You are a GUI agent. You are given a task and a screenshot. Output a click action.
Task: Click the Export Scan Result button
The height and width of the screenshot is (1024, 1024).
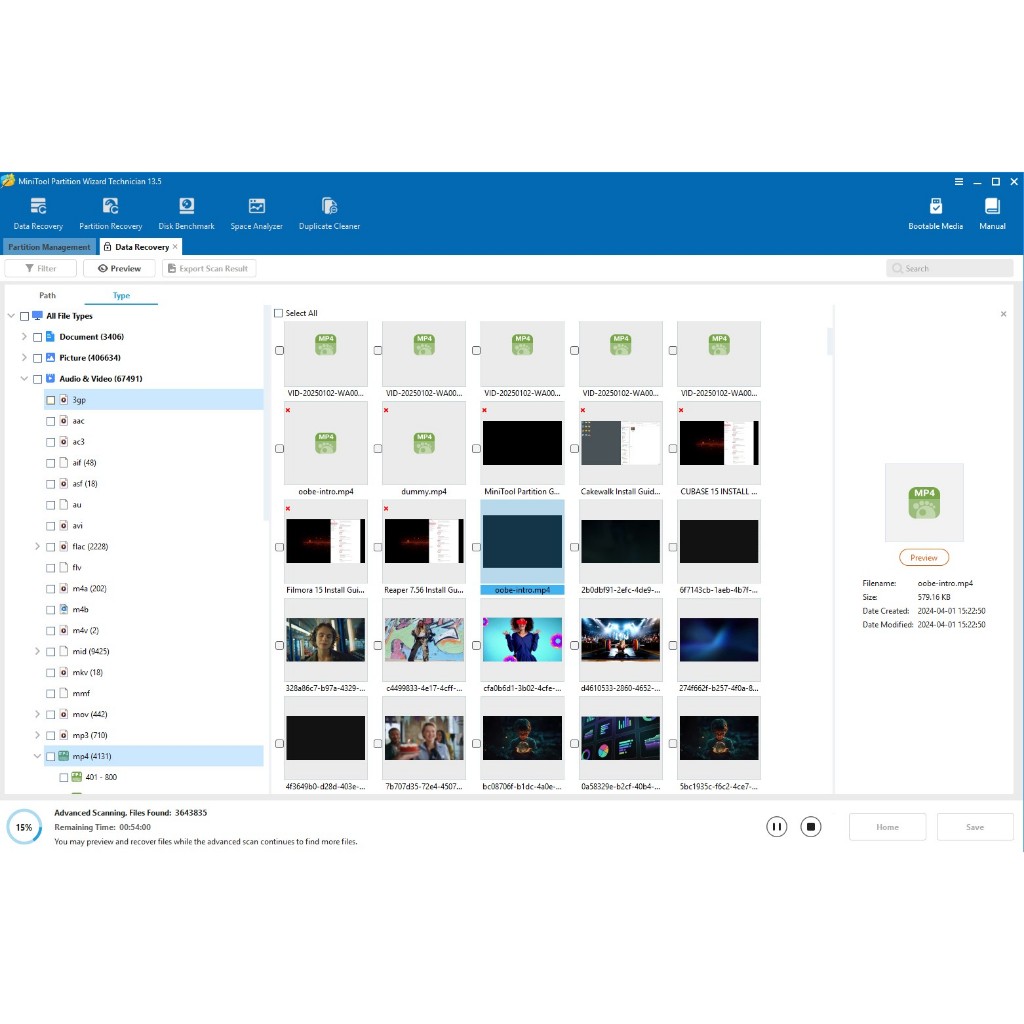click(x=210, y=269)
